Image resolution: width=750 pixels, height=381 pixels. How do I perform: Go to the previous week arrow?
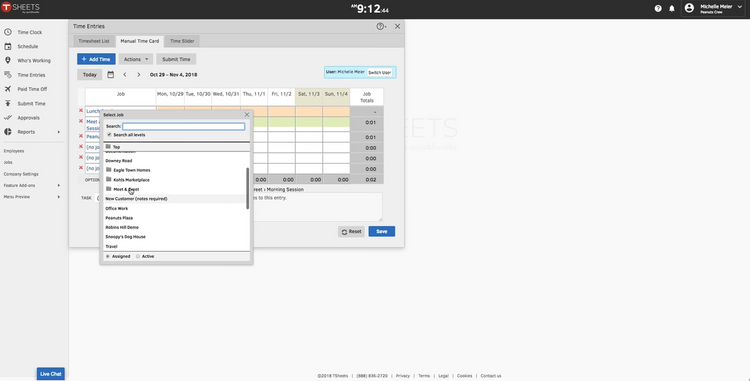125,75
